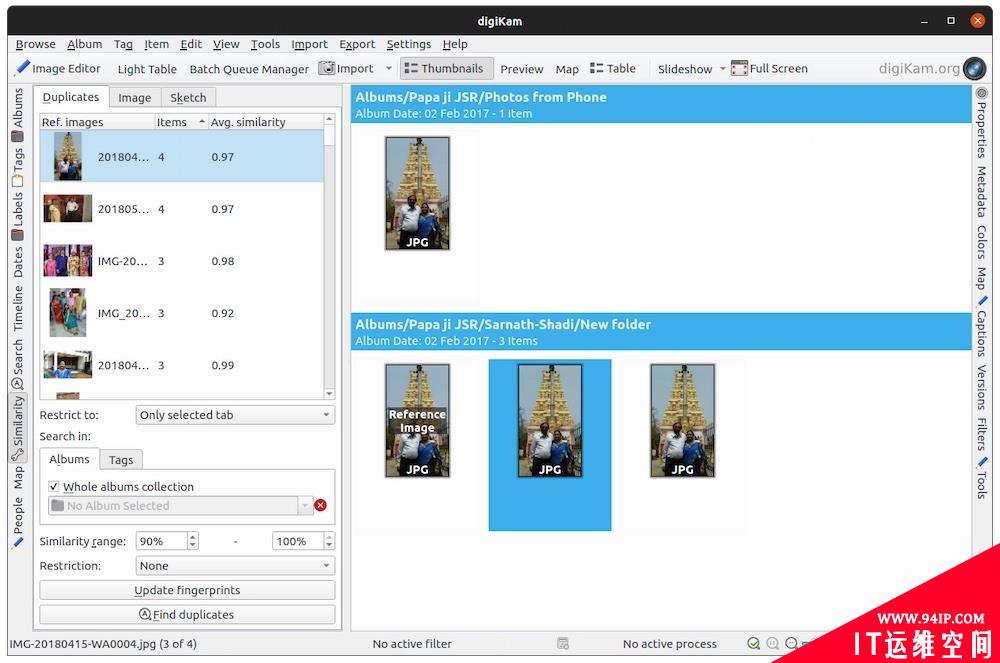Open the Restriction None combo box
The image size is (1000, 663).
pos(235,565)
